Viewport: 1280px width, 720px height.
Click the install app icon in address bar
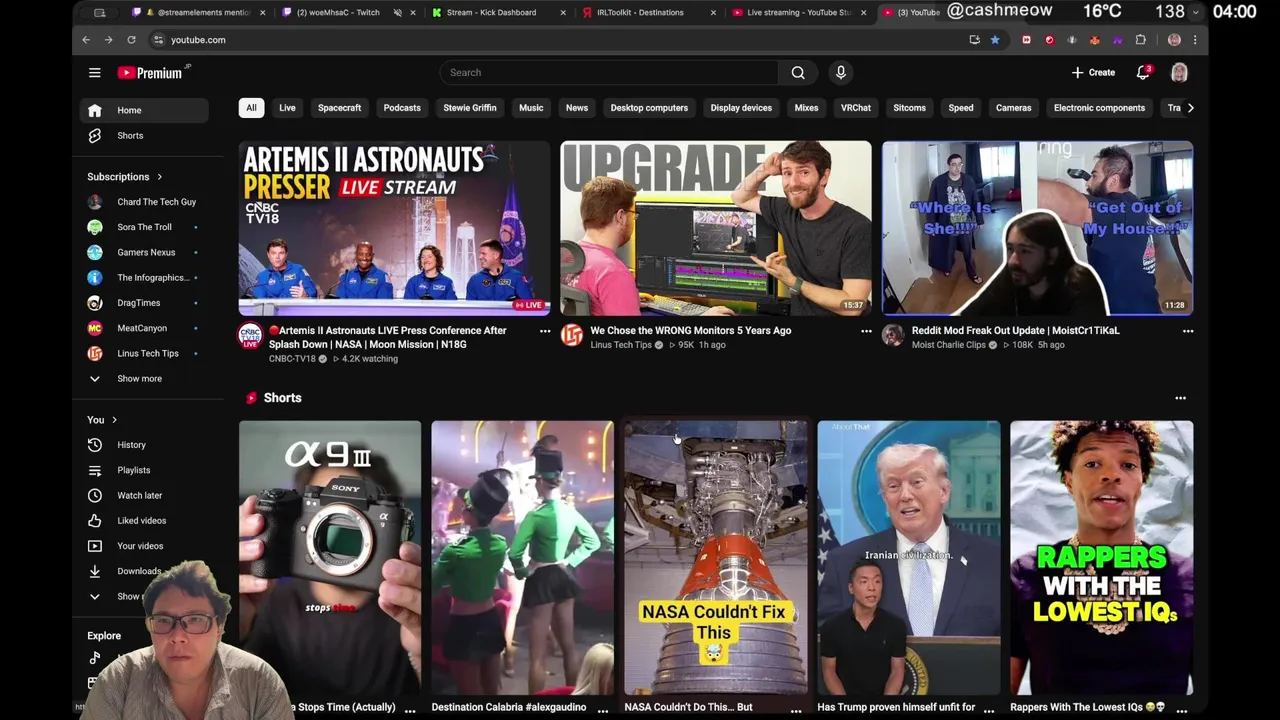[974, 40]
